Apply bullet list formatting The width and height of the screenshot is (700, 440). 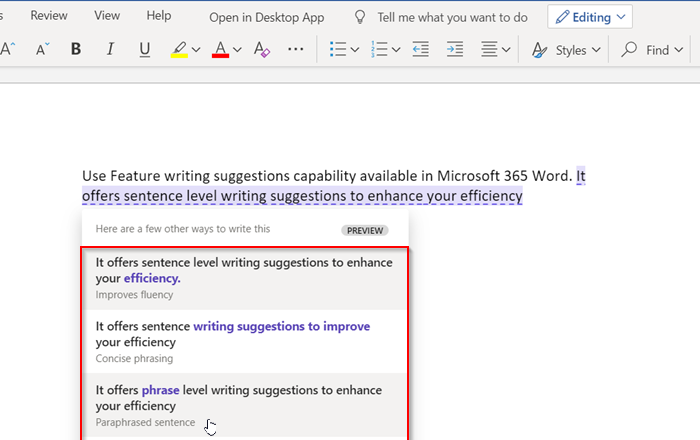coord(338,50)
